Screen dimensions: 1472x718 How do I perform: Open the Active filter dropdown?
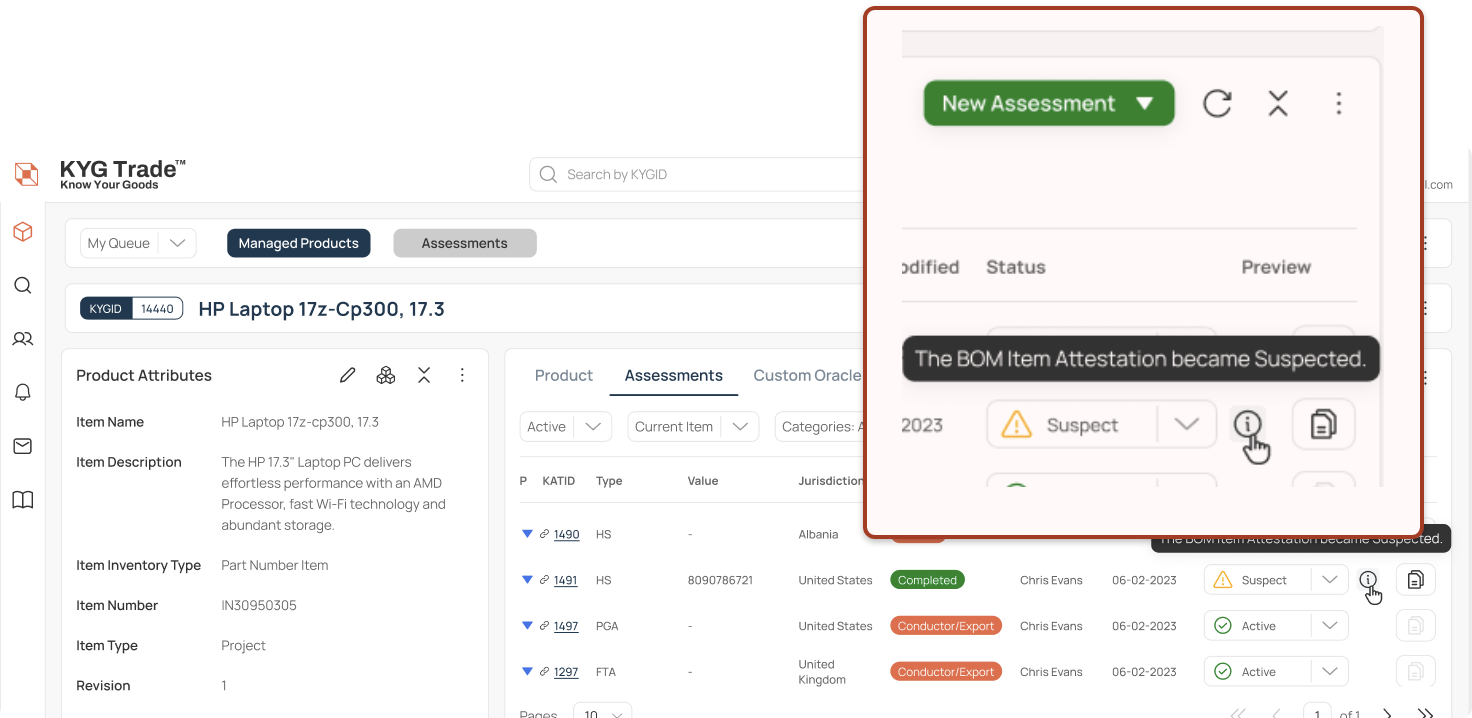click(566, 426)
